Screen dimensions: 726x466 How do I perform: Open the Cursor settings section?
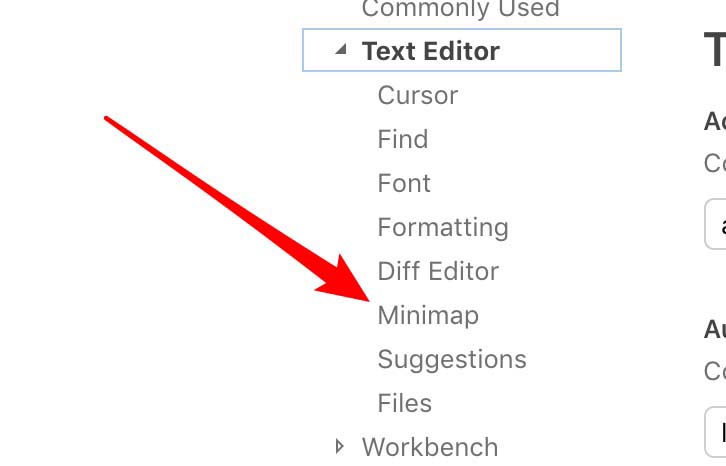[x=417, y=96]
